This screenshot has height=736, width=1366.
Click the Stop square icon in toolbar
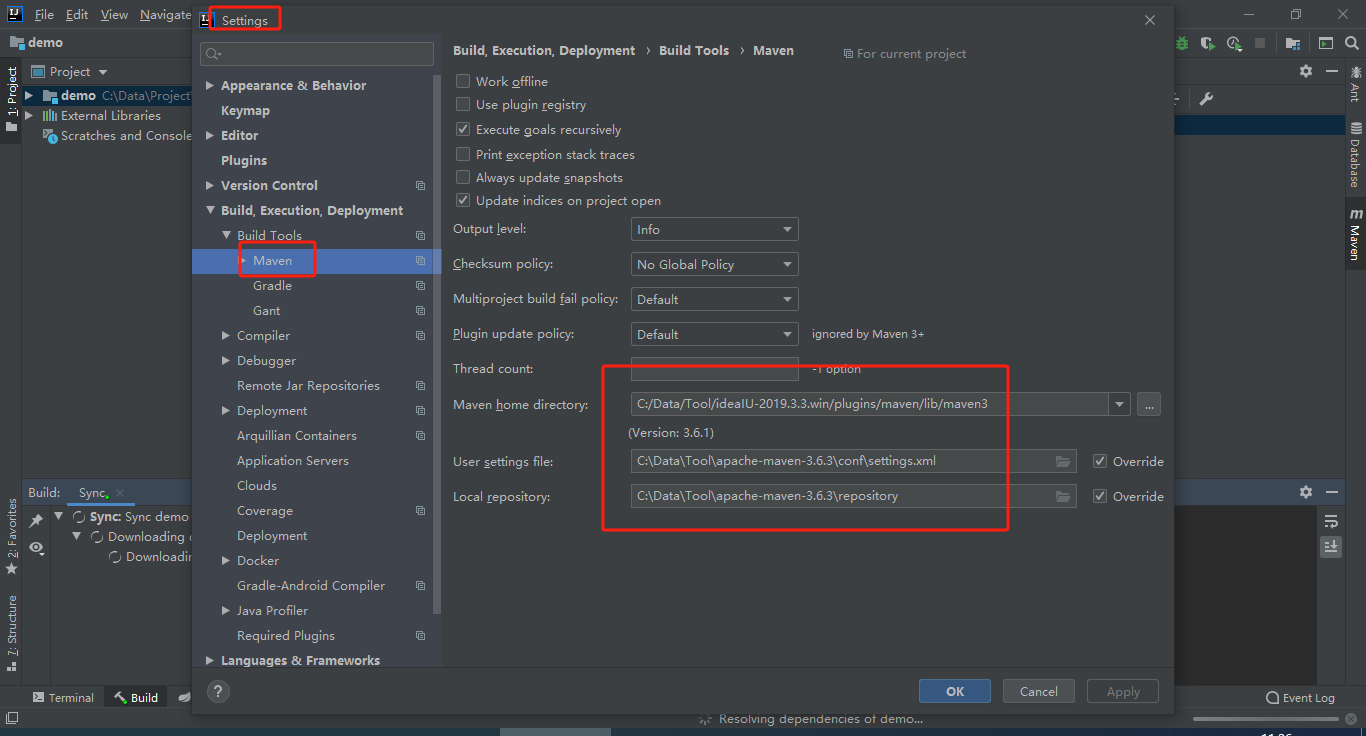[x=1260, y=44]
